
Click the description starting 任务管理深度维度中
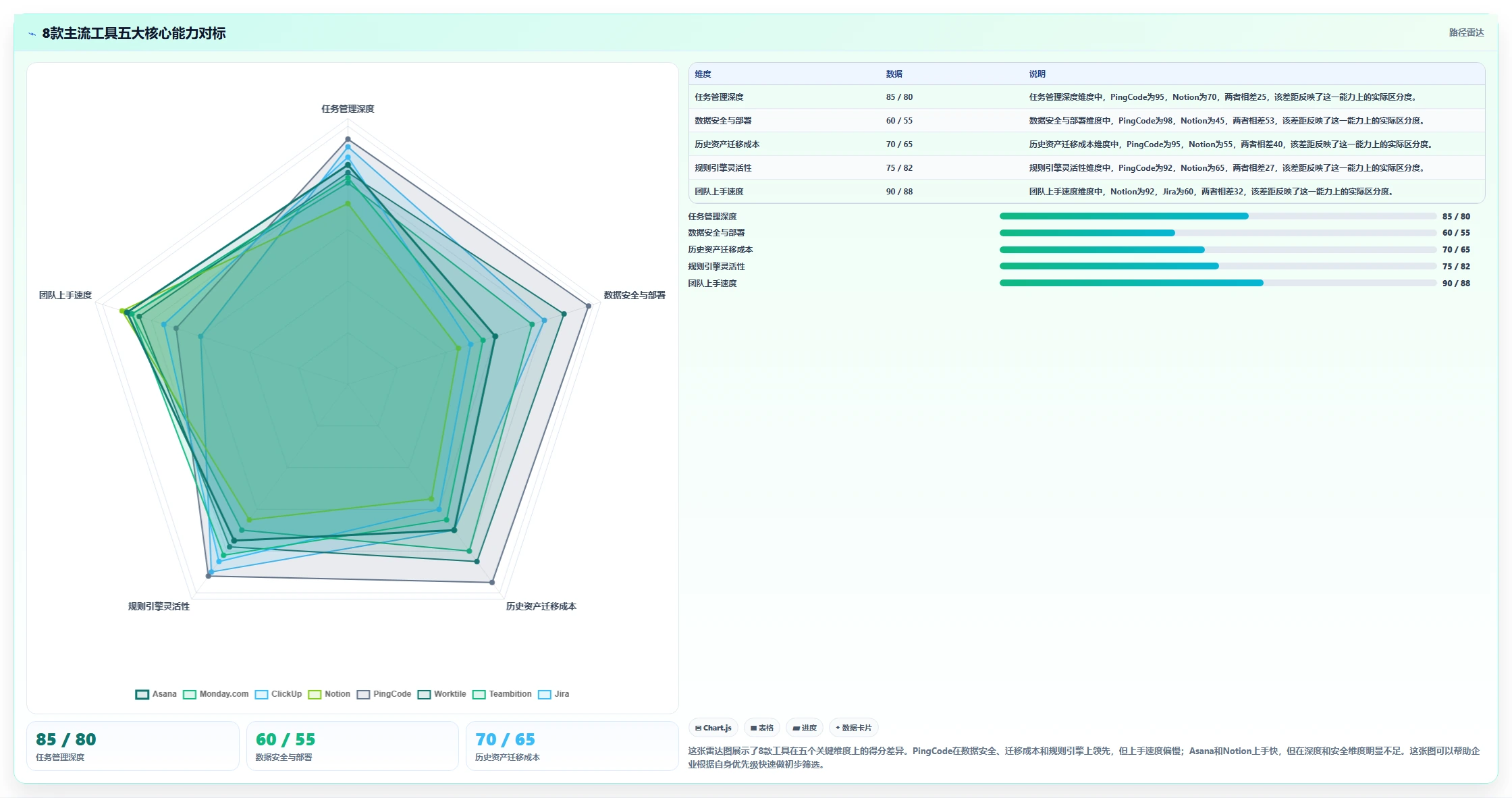click(1222, 97)
